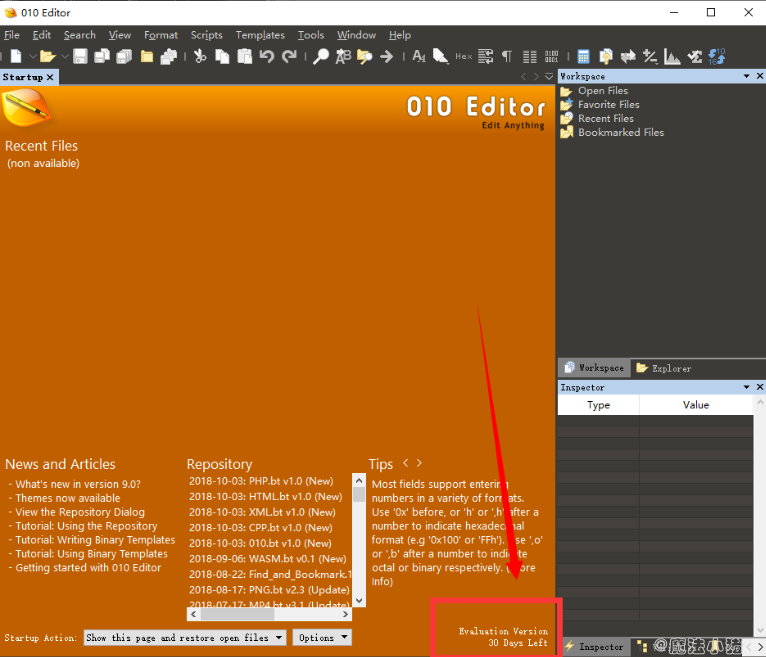Open "View the Repository Dialog" link
Viewport: 766px width, 657px height.
coord(80,512)
